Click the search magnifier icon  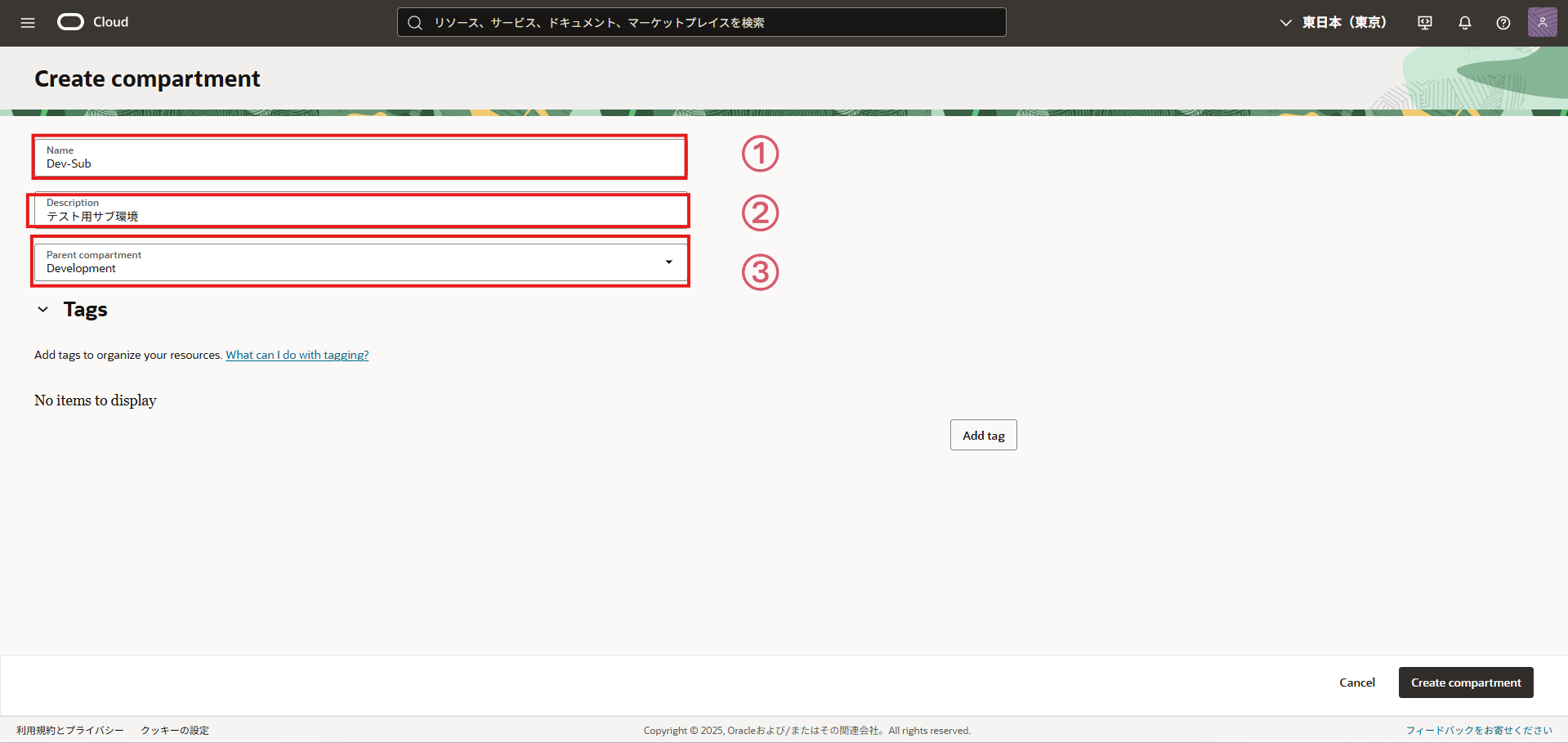415,23
